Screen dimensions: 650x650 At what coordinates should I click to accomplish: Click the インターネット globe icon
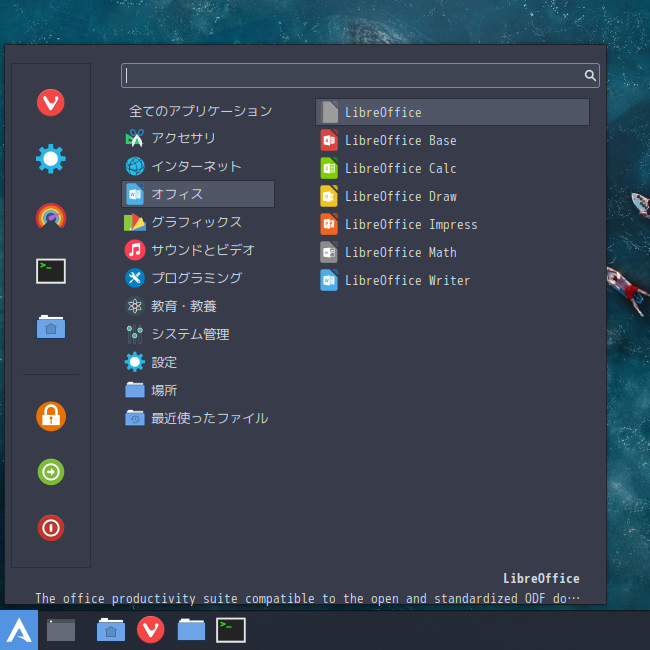tap(135, 166)
